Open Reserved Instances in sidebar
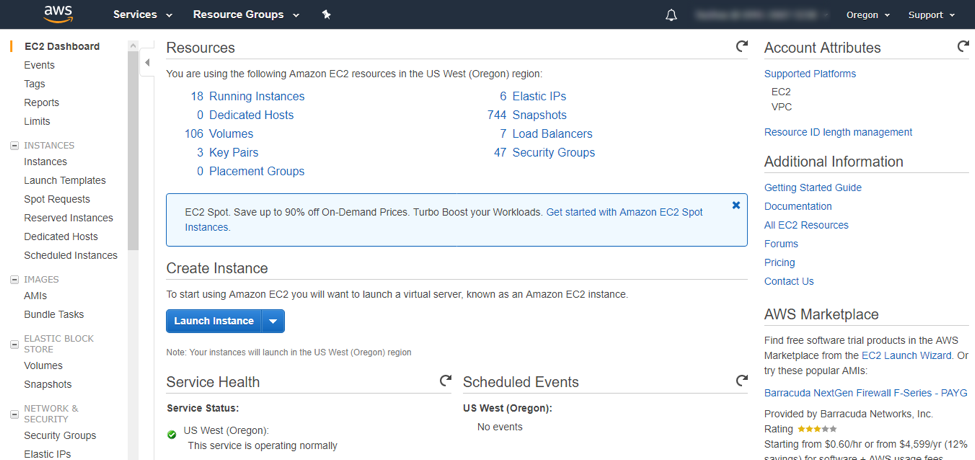The width and height of the screenshot is (975, 460). click(68, 217)
